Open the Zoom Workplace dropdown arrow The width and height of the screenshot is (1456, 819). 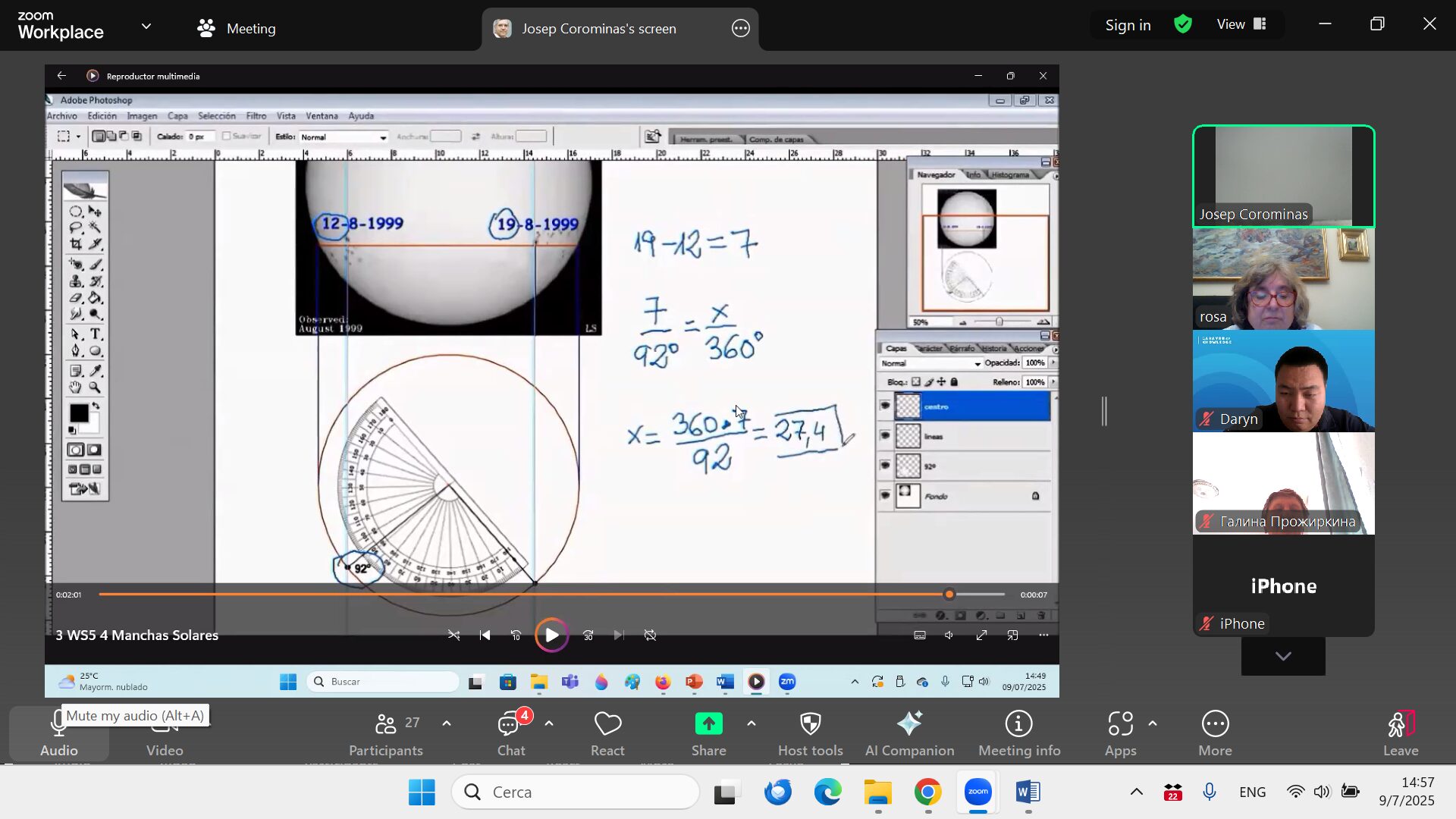click(146, 27)
